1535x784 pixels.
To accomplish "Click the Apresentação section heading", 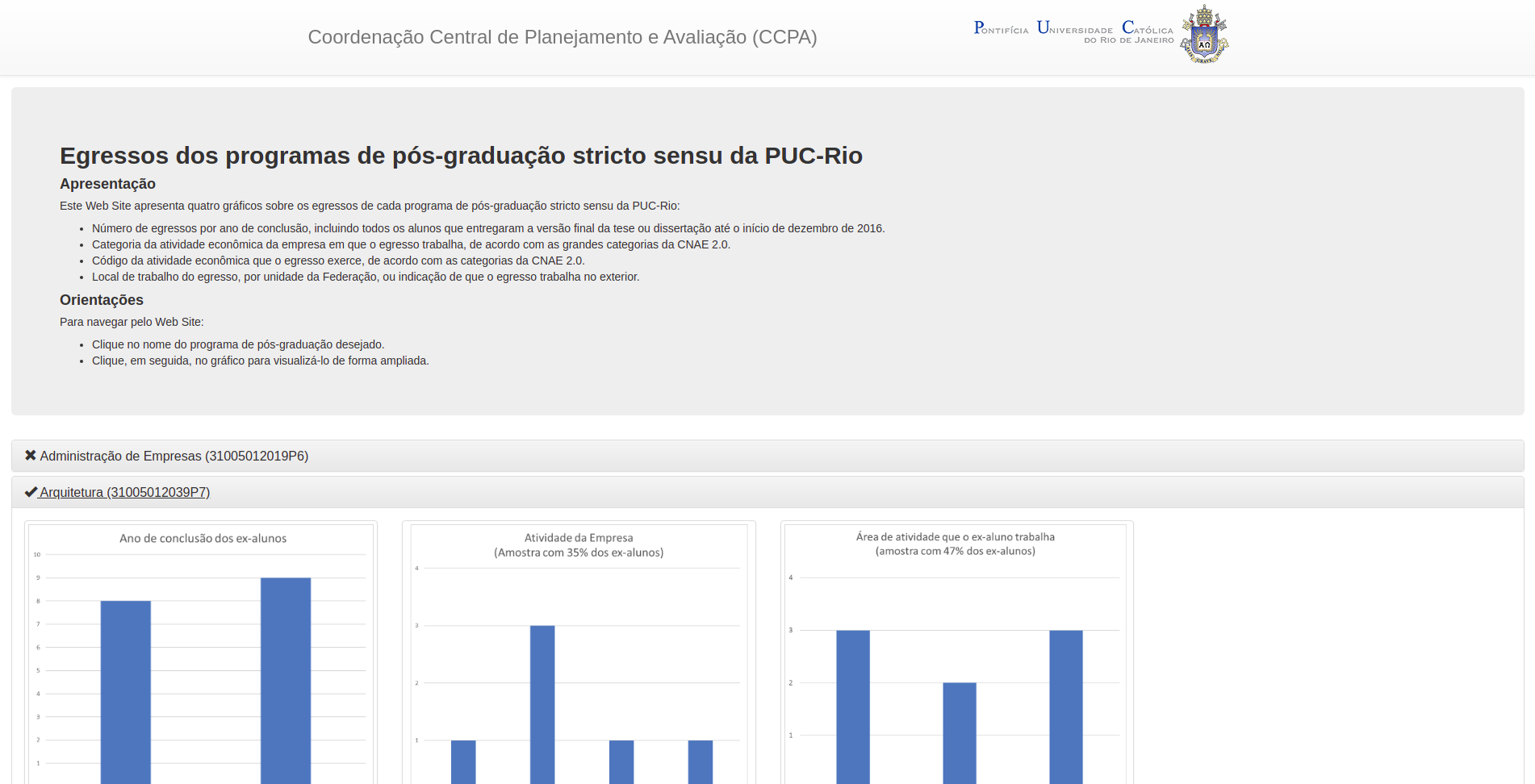I will [107, 184].
